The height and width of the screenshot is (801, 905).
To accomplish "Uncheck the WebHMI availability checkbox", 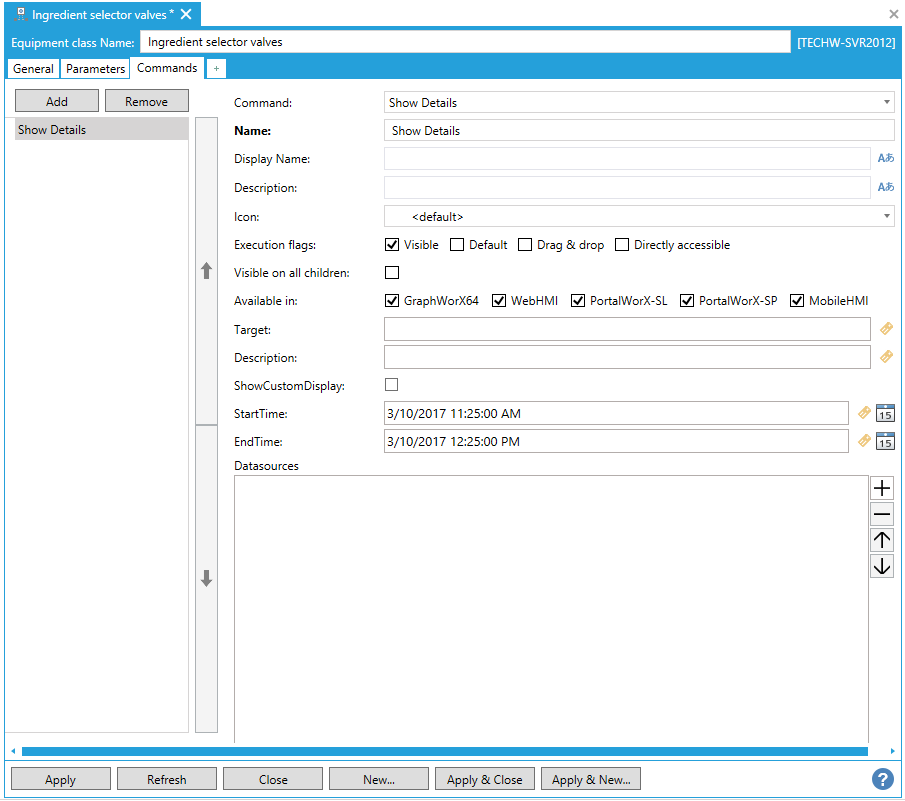I will click(x=500, y=301).
